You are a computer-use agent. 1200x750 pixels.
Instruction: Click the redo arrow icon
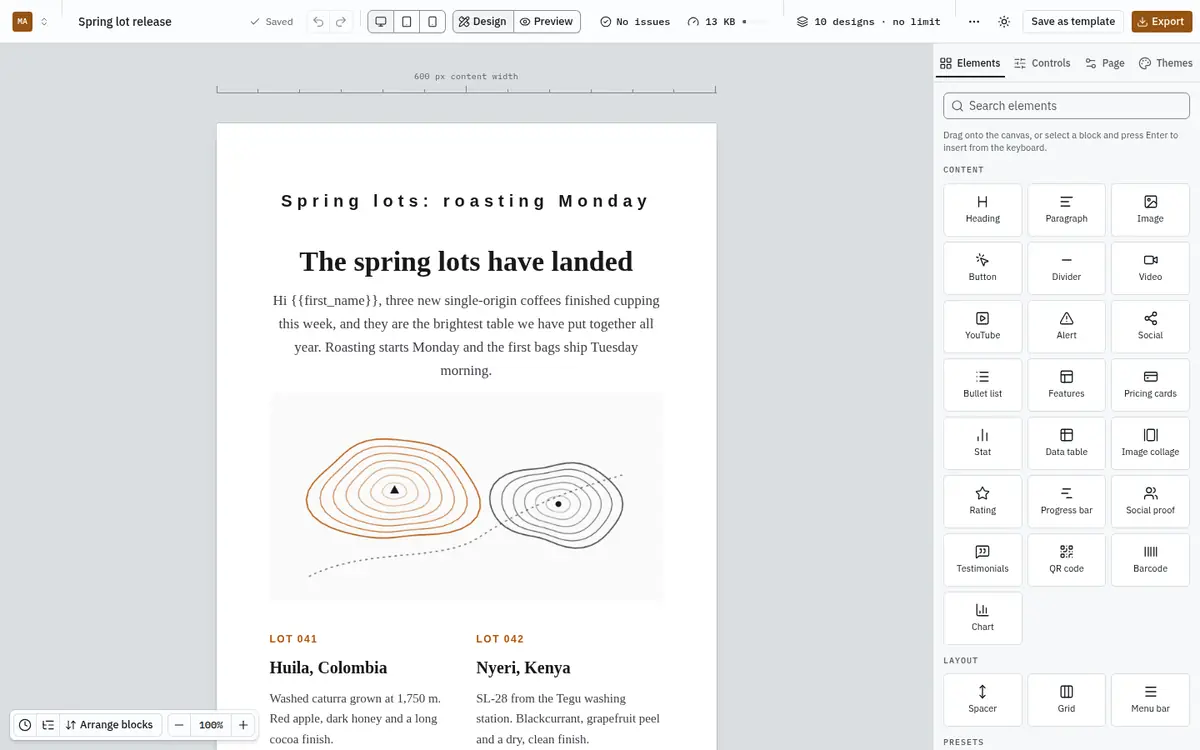pyautogui.click(x=342, y=21)
